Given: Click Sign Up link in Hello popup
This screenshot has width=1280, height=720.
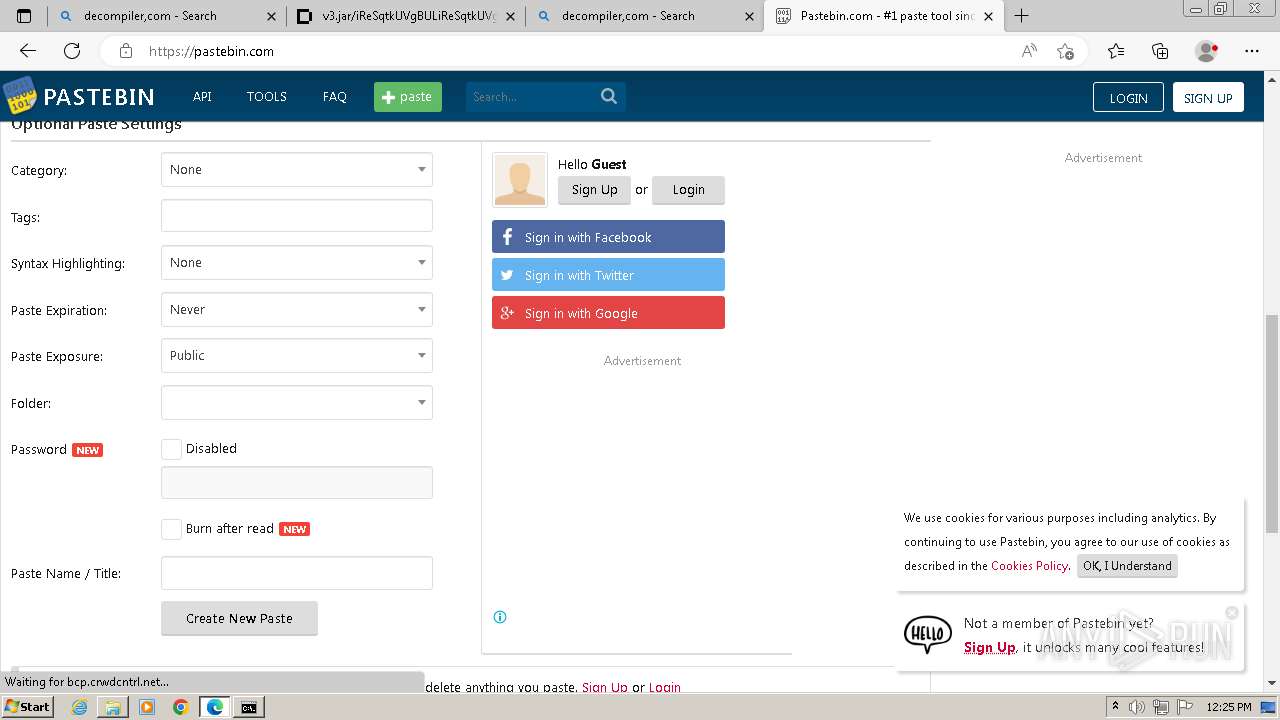Looking at the screenshot, I should coord(990,647).
